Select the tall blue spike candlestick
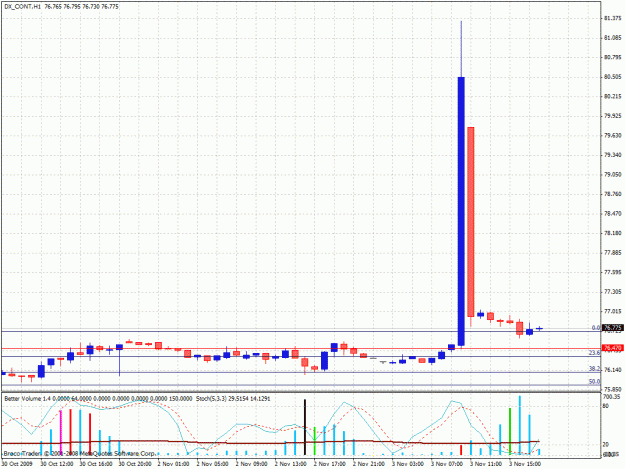The width and height of the screenshot is (625, 469). [x=461, y=211]
